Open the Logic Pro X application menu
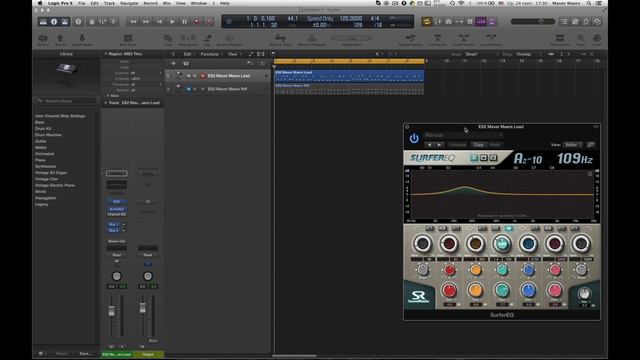This screenshot has width=640, height=360. [60, 3]
